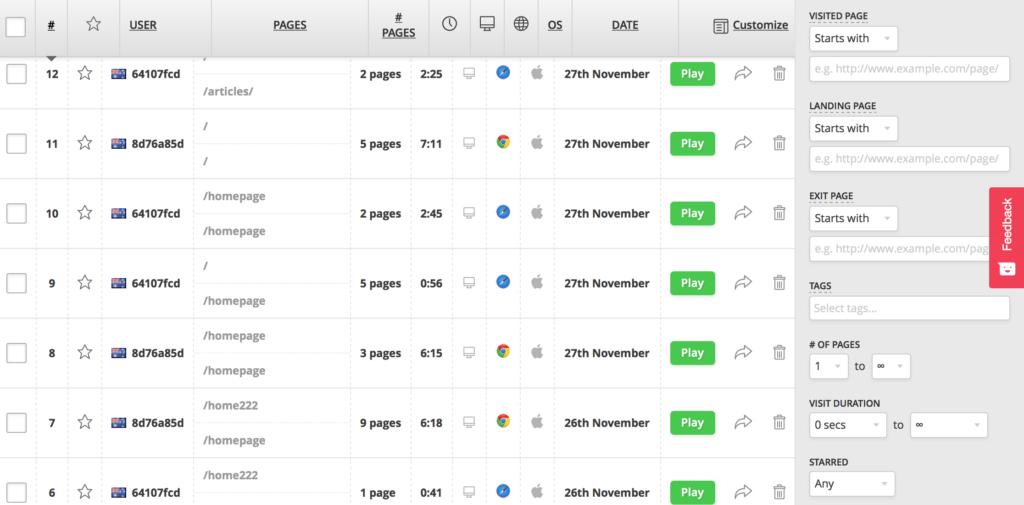Click Safari browser icon in row 10
Image resolution: width=1024 pixels, height=505 pixels.
click(x=503, y=212)
